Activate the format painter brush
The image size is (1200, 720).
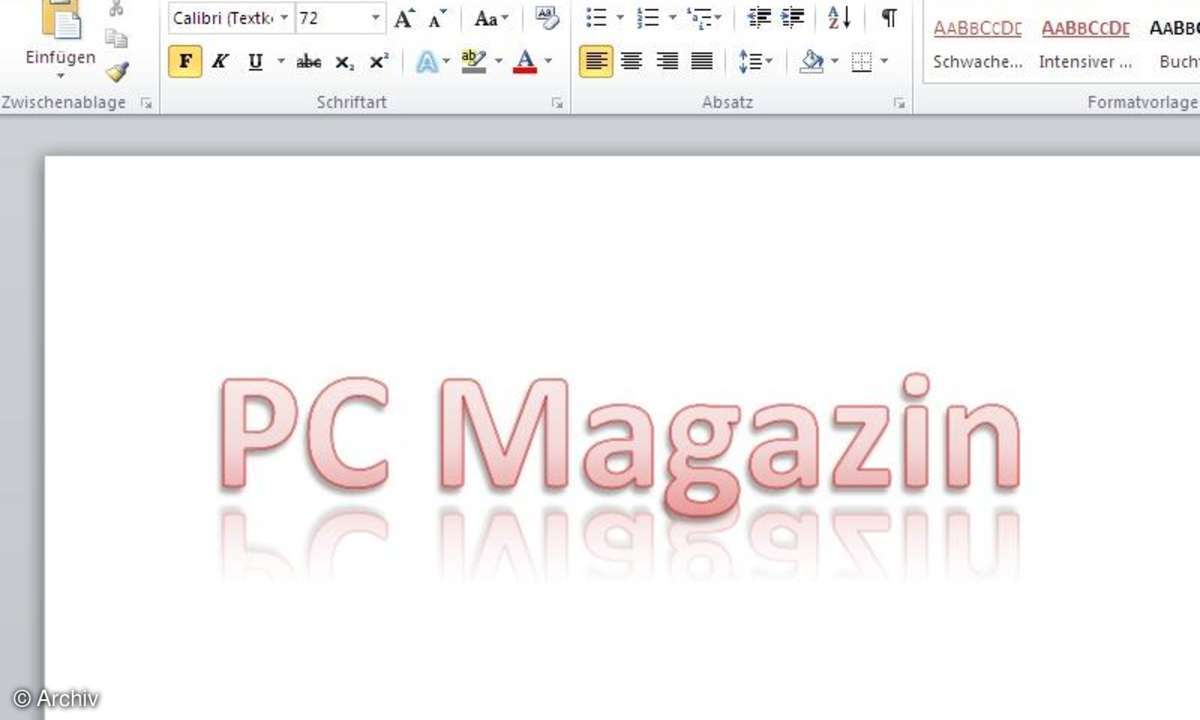coord(117,71)
